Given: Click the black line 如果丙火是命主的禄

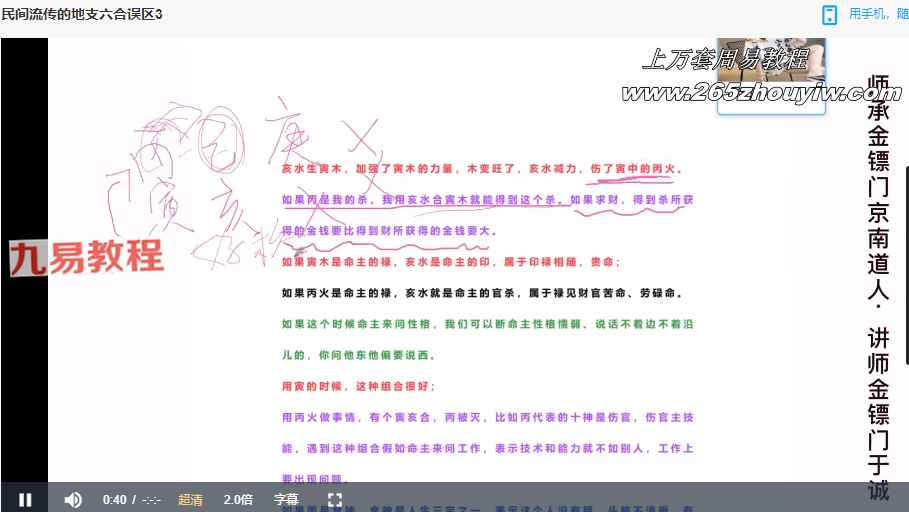Looking at the screenshot, I should click(482, 293).
